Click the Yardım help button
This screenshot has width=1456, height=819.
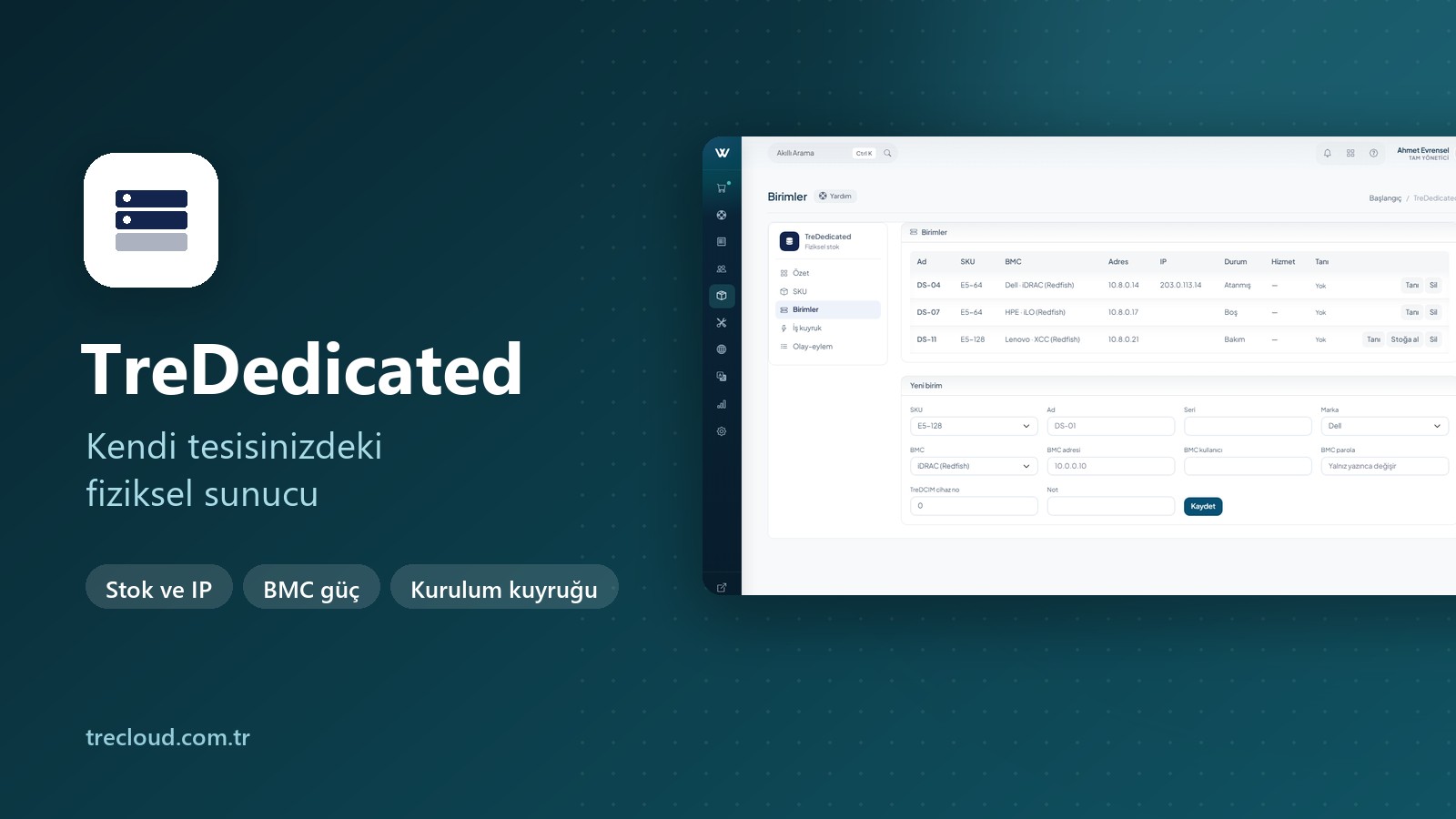[835, 196]
